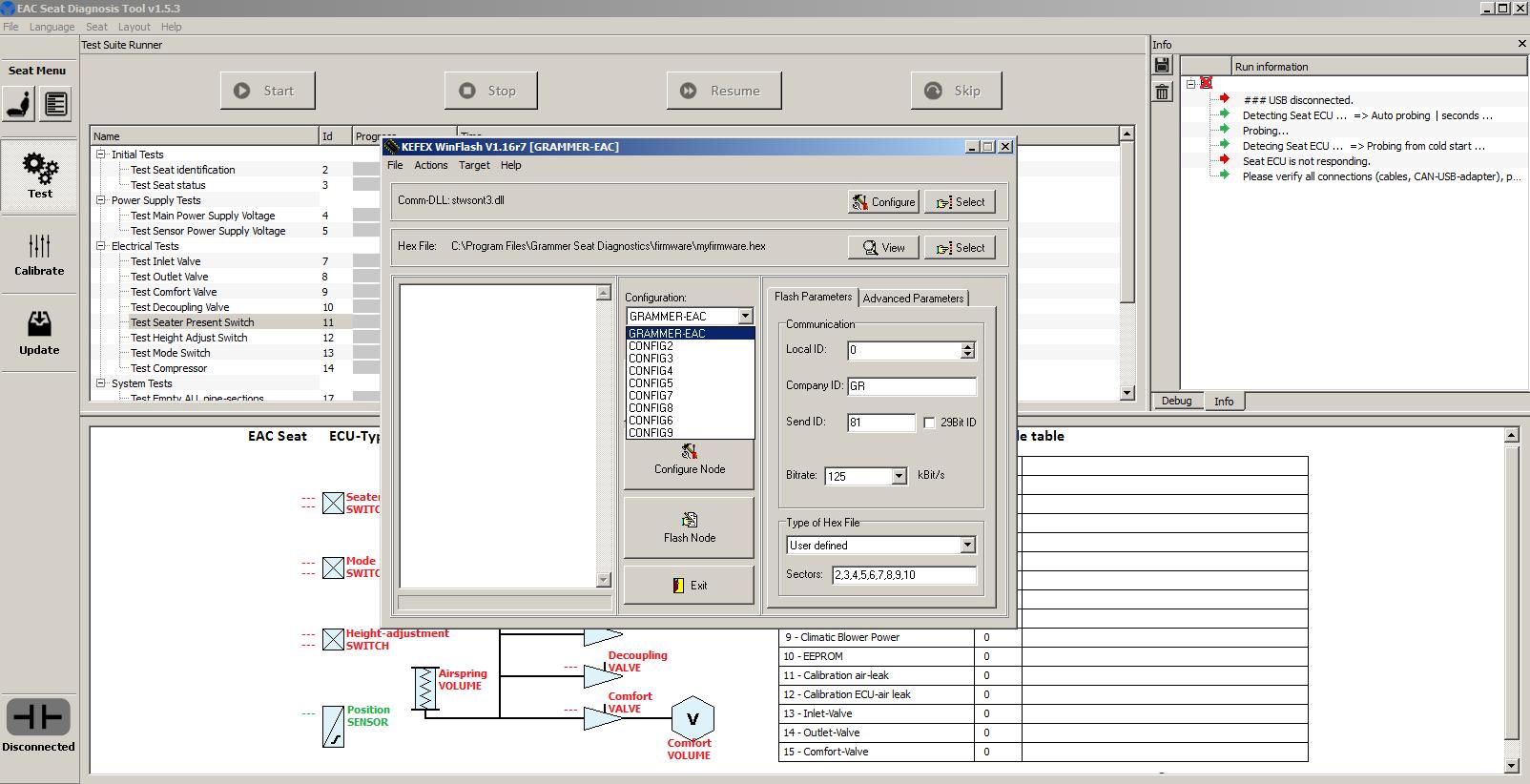Open the Layout menu in main window
This screenshot has height=784, width=1530.
click(x=134, y=27)
